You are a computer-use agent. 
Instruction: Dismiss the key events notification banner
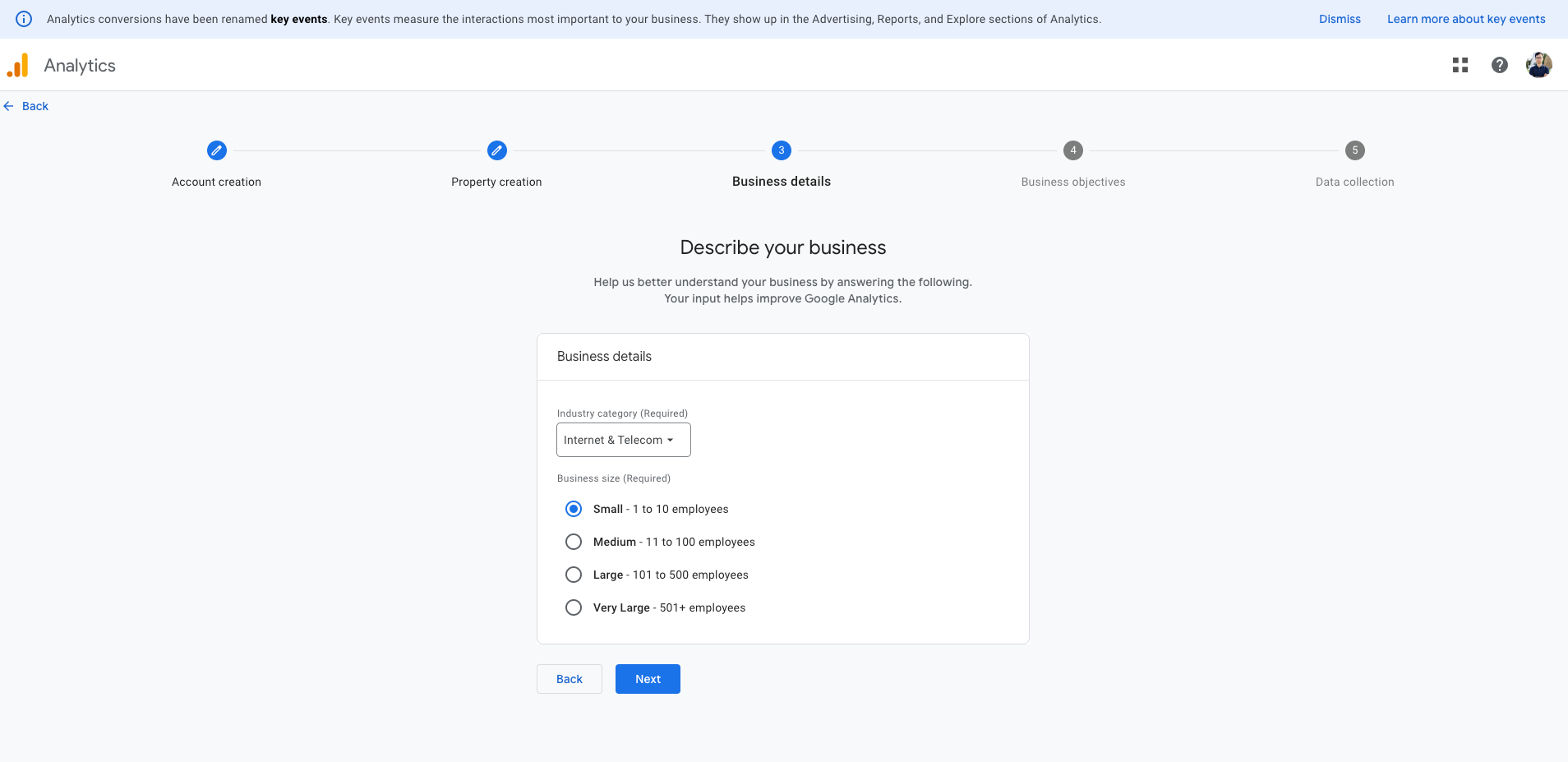pyautogui.click(x=1340, y=19)
